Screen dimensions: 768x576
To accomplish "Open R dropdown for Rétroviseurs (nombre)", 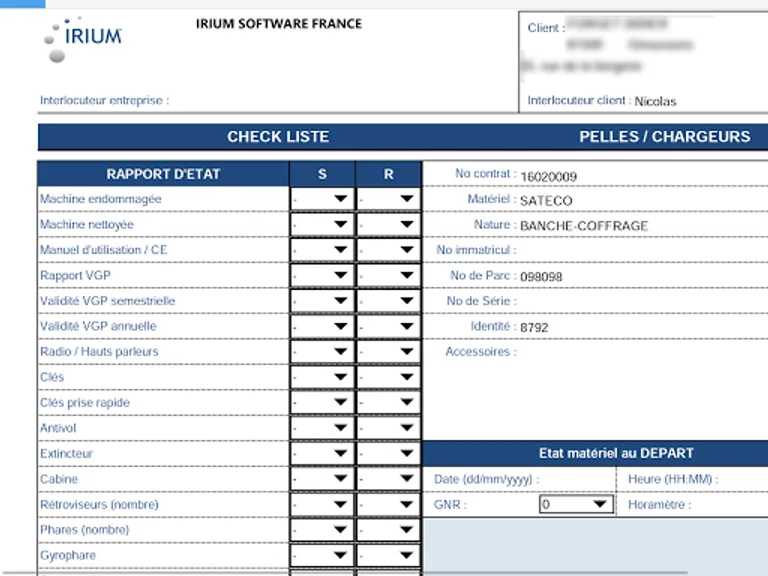I will [x=388, y=504].
